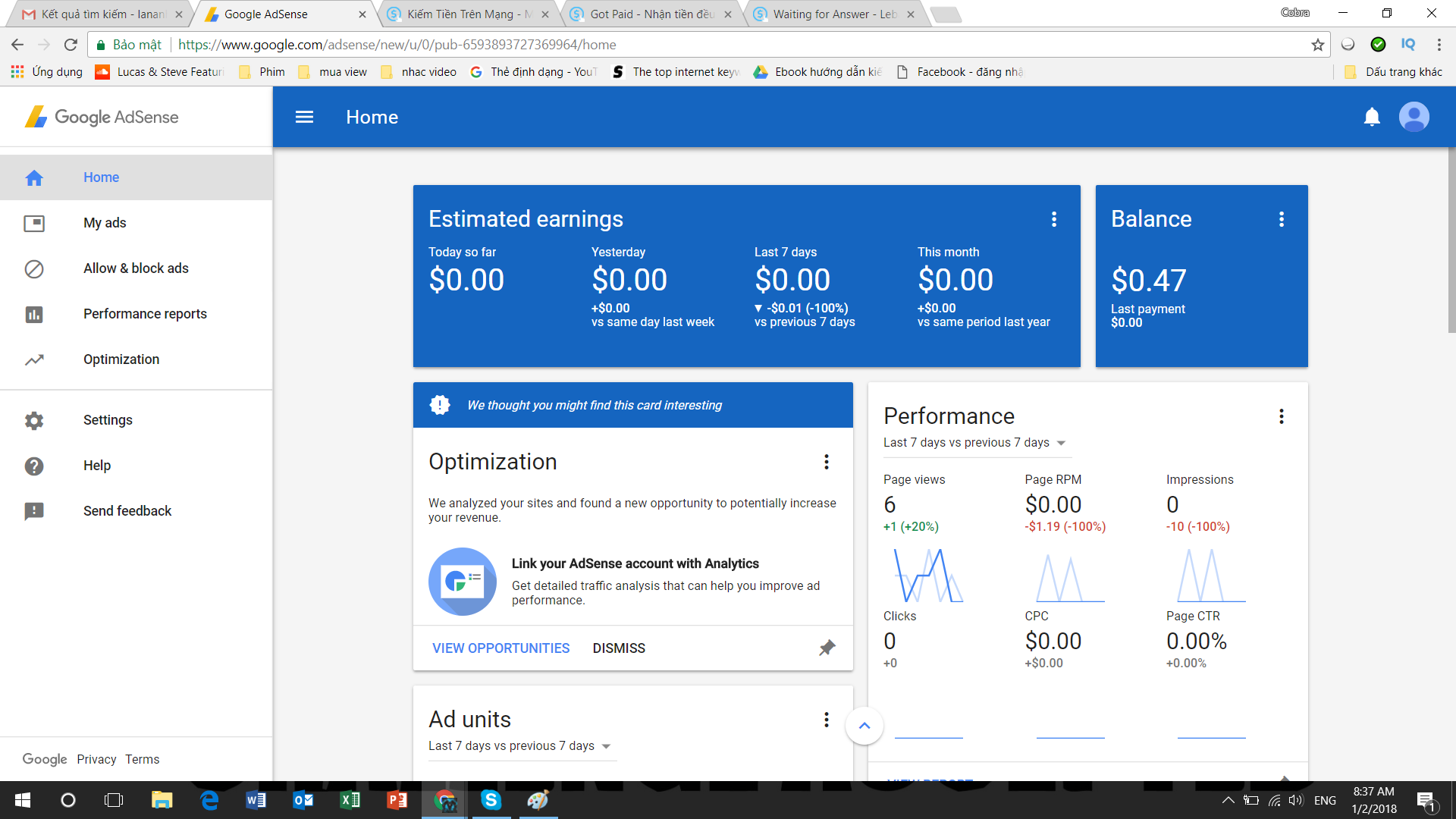Click VIEW OPPORTUNITIES link
This screenshot has width=1456, height=819.
[500, 648]
